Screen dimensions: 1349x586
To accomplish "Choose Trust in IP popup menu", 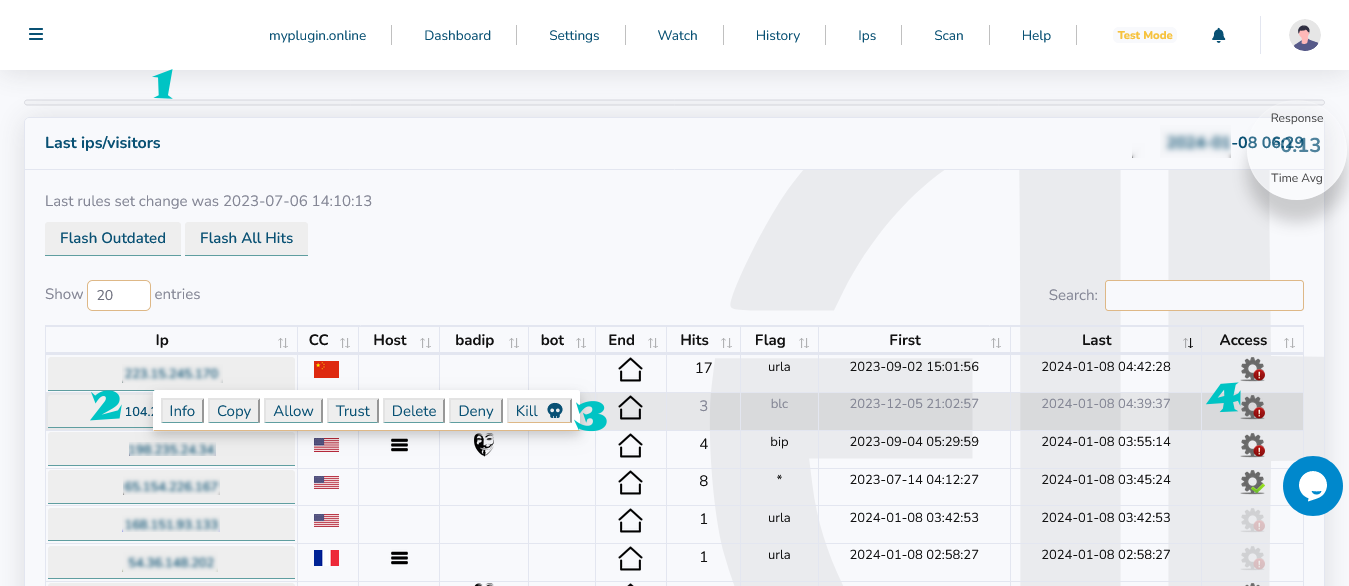I will 353,411.
